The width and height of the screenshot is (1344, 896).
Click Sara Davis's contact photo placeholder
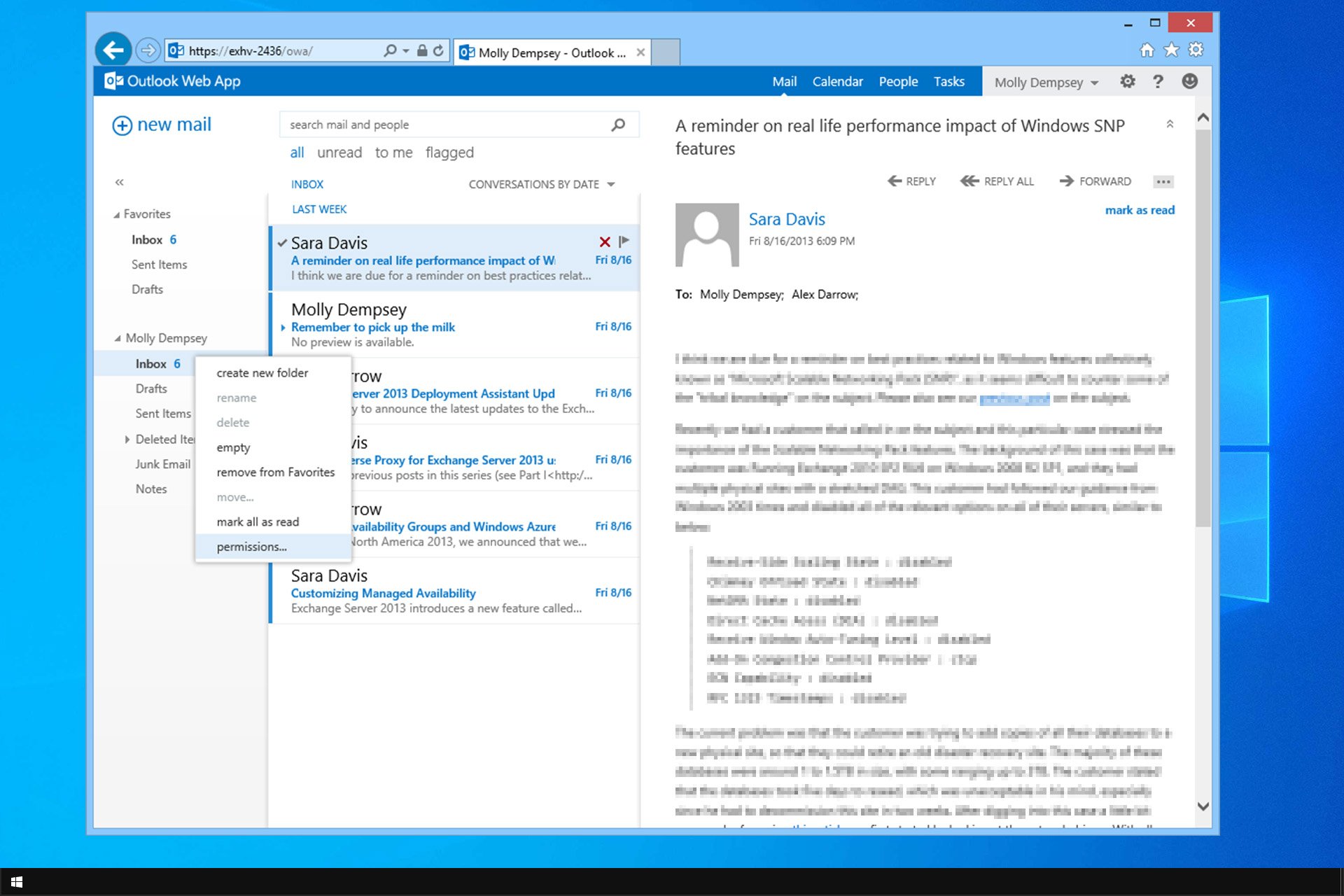[707, 235]
